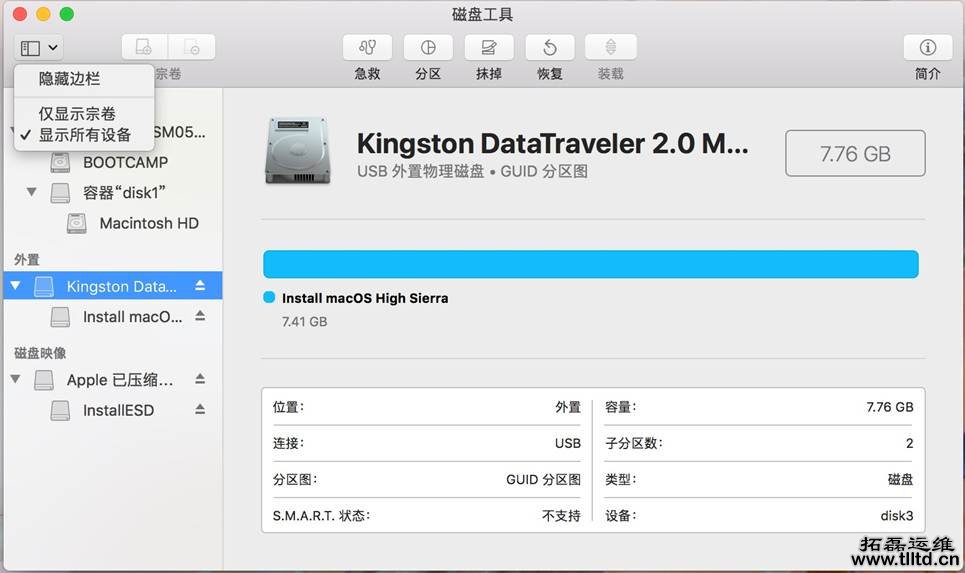Open the Partition (分区) tool
This screenshot has width=965, height=573.
428,48
